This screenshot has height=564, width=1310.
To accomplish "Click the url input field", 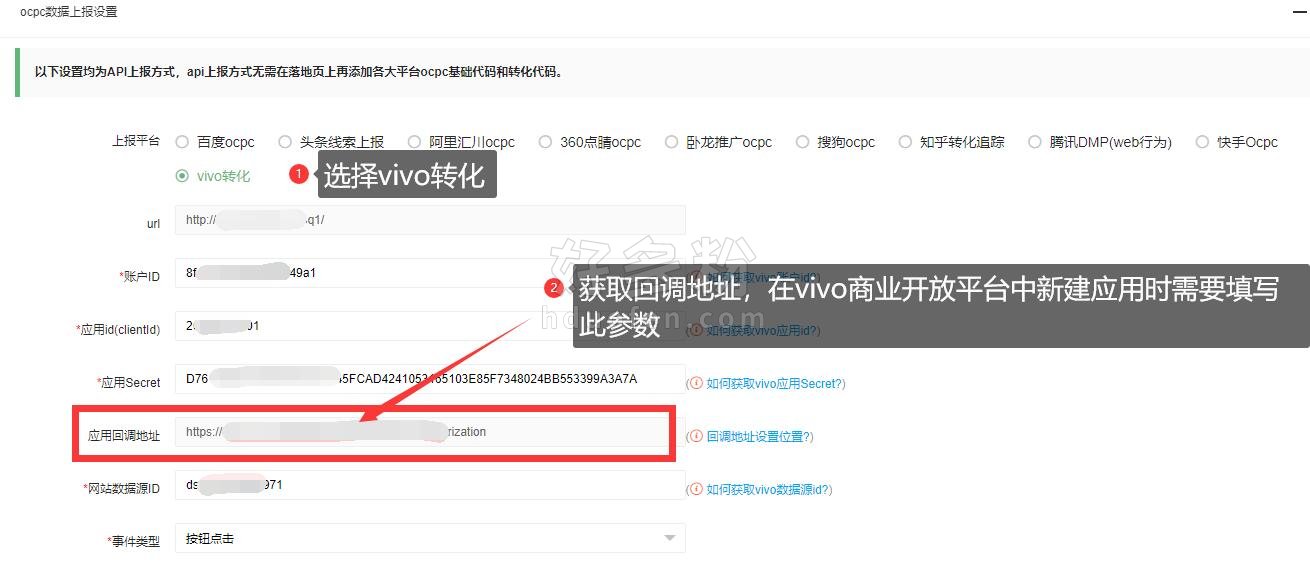I will coord(430,220).
